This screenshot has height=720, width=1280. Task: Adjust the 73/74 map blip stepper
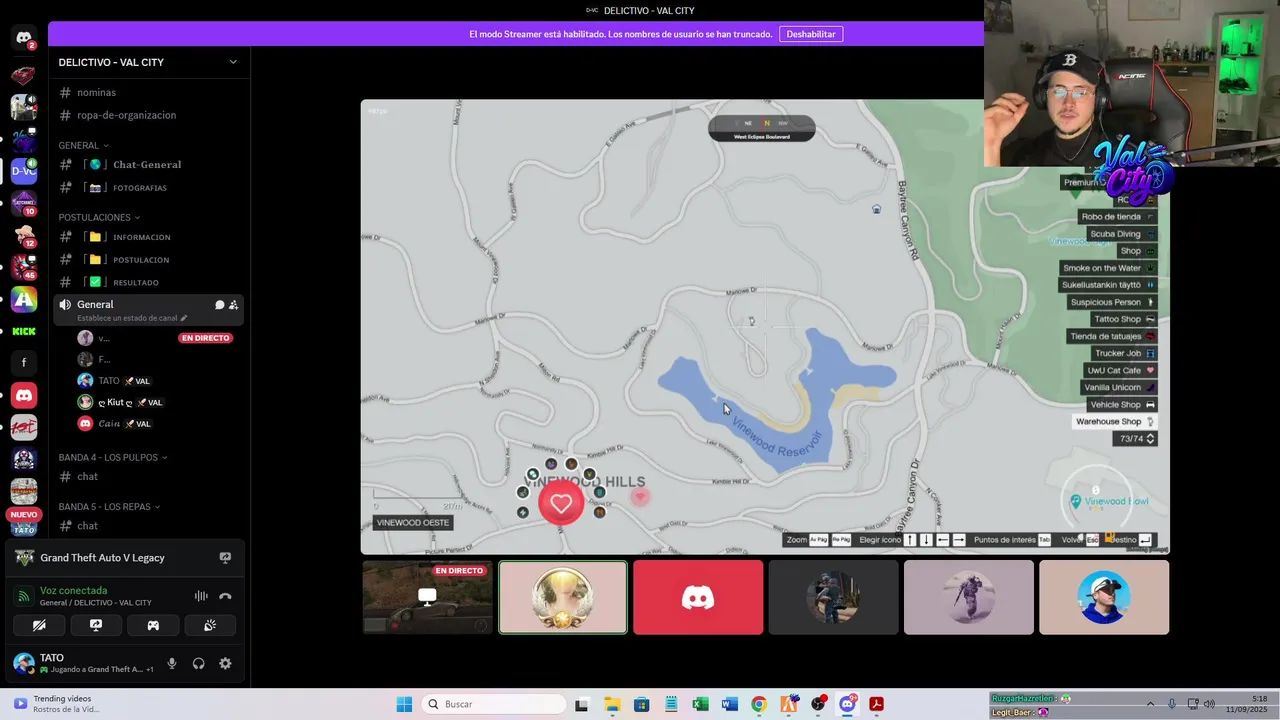click(1150, 439)
